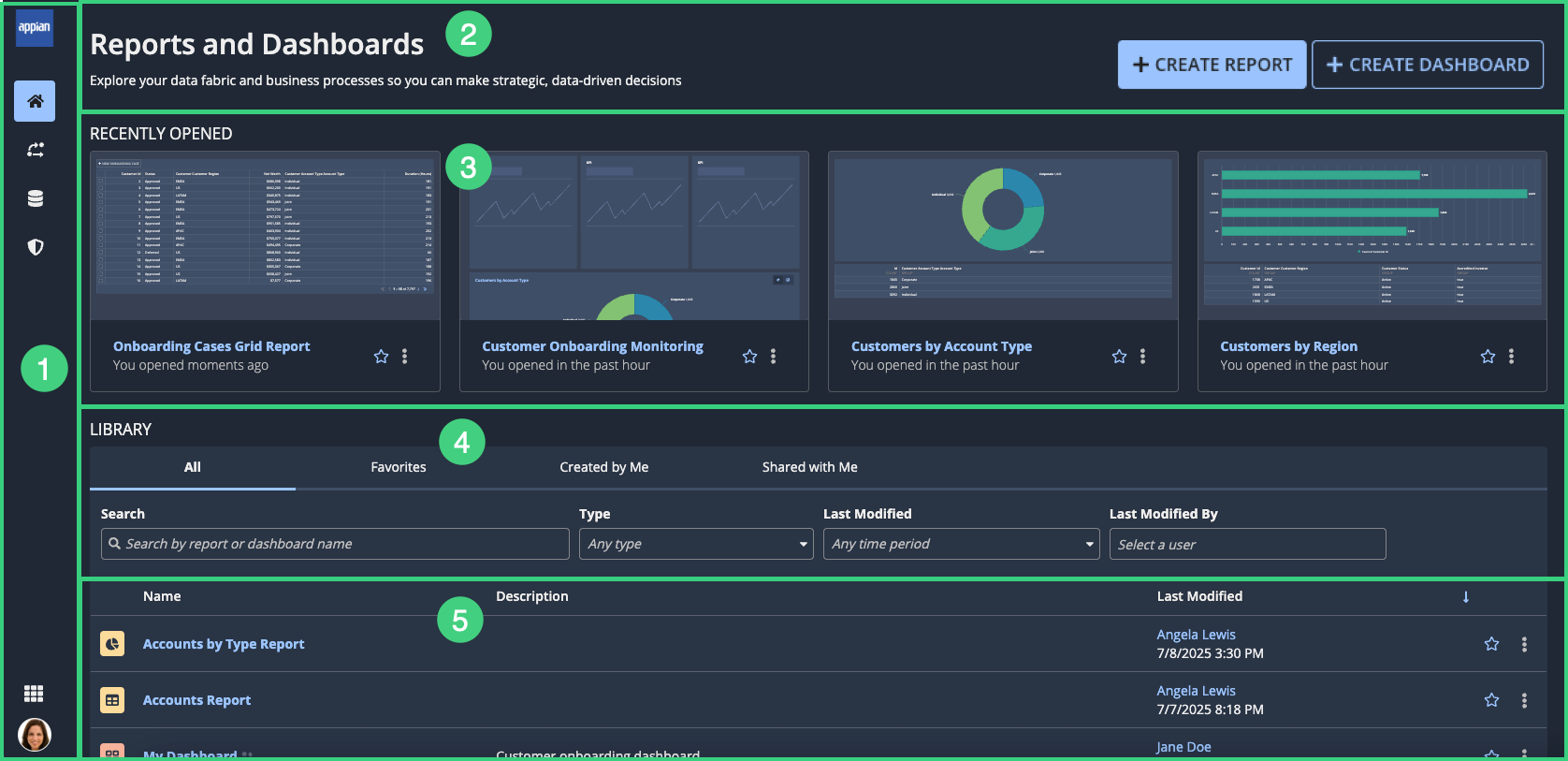Open the shield security icon in the sidebar
The image size is (1568, 761).
(x=35, y=247)
